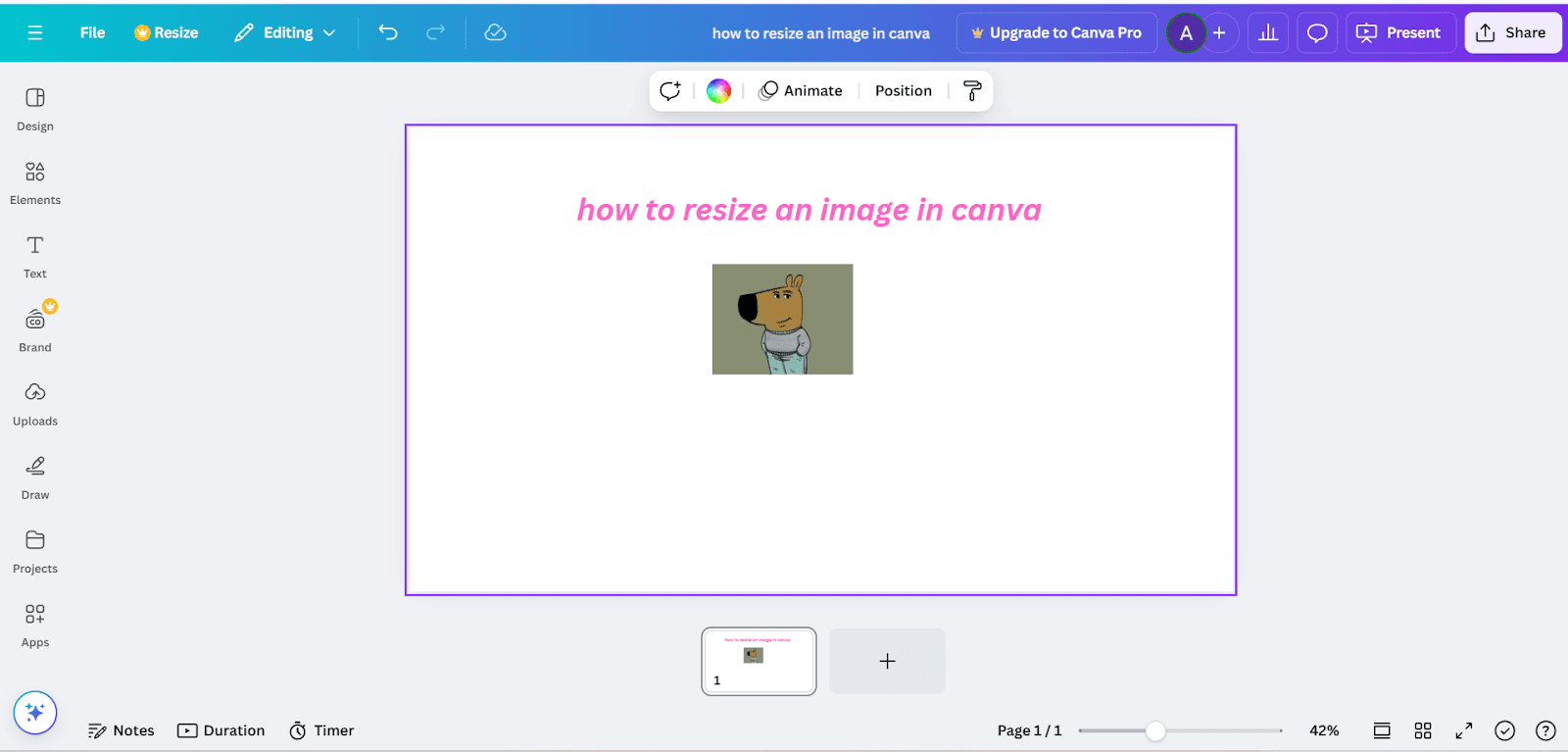The image size is (1568, 752).
Task: Add people with the plus icon
Action: (1219, 33)
